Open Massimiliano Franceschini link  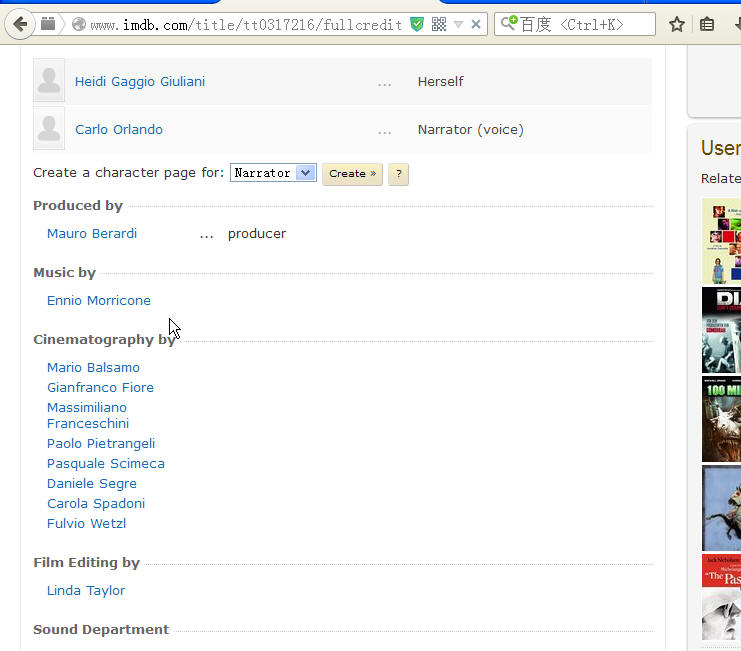(x=88, y=415)
